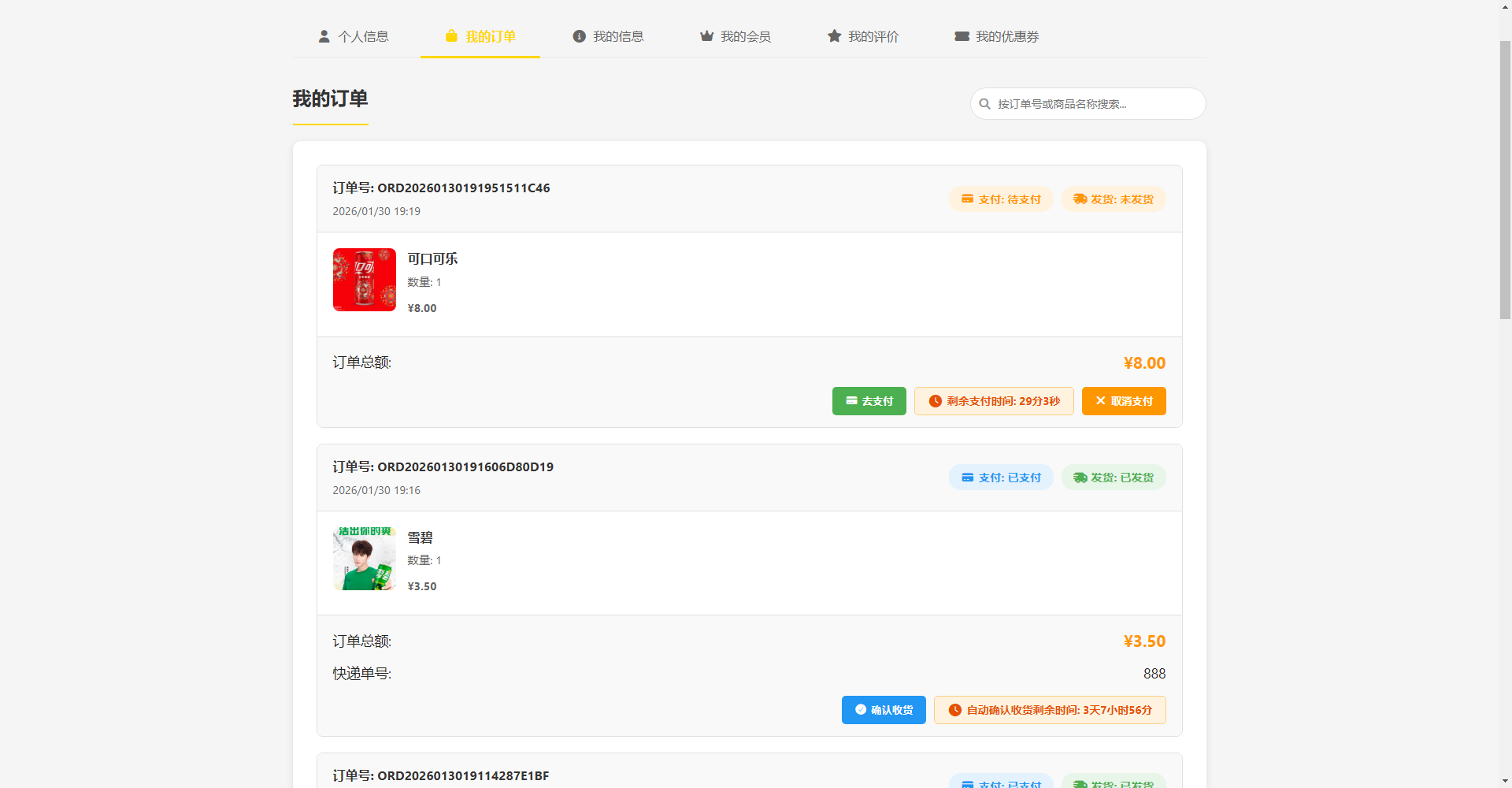Open the 个人信息 tab

[353, 36]
